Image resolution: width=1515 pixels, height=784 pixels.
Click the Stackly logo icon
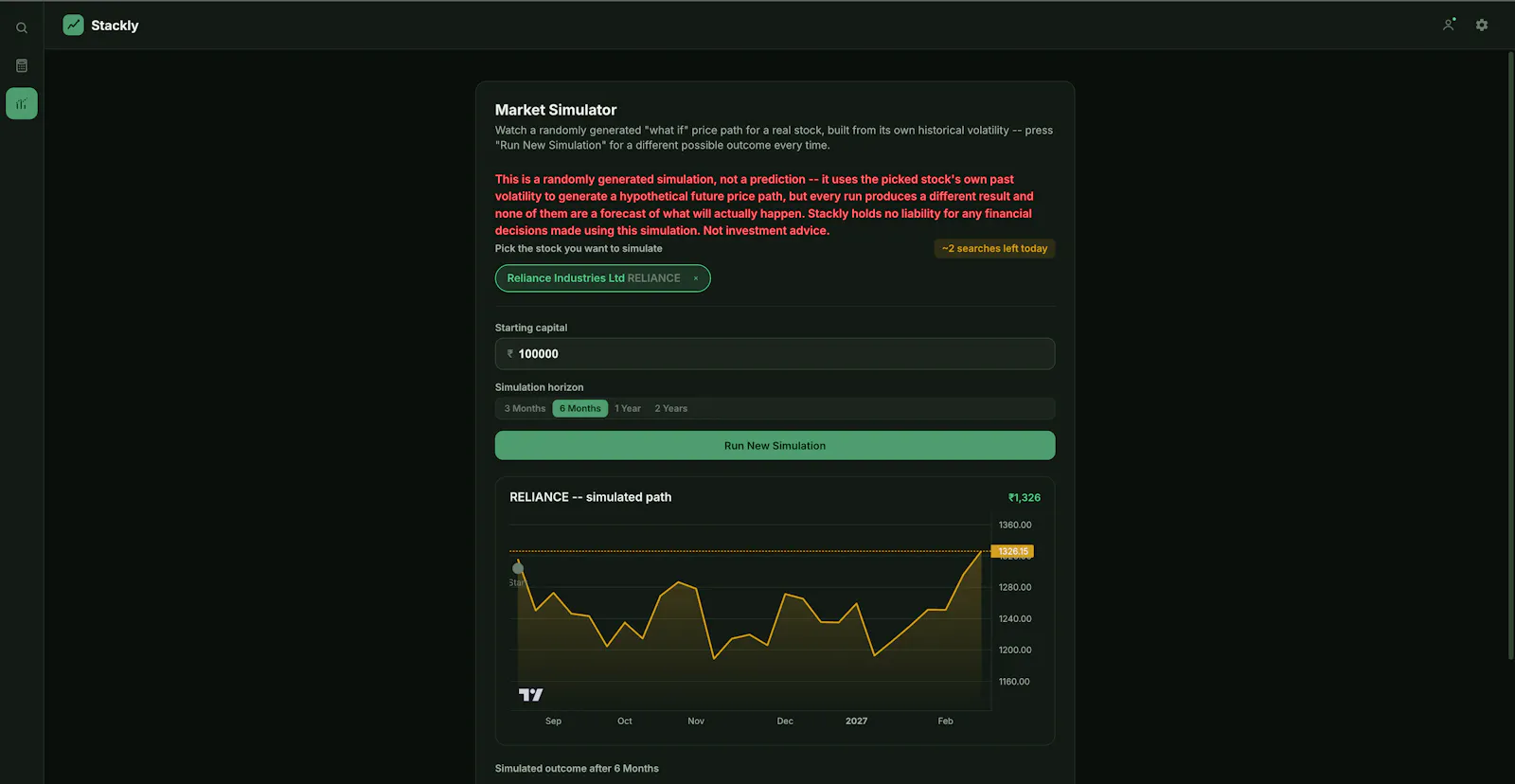[74, 26]
